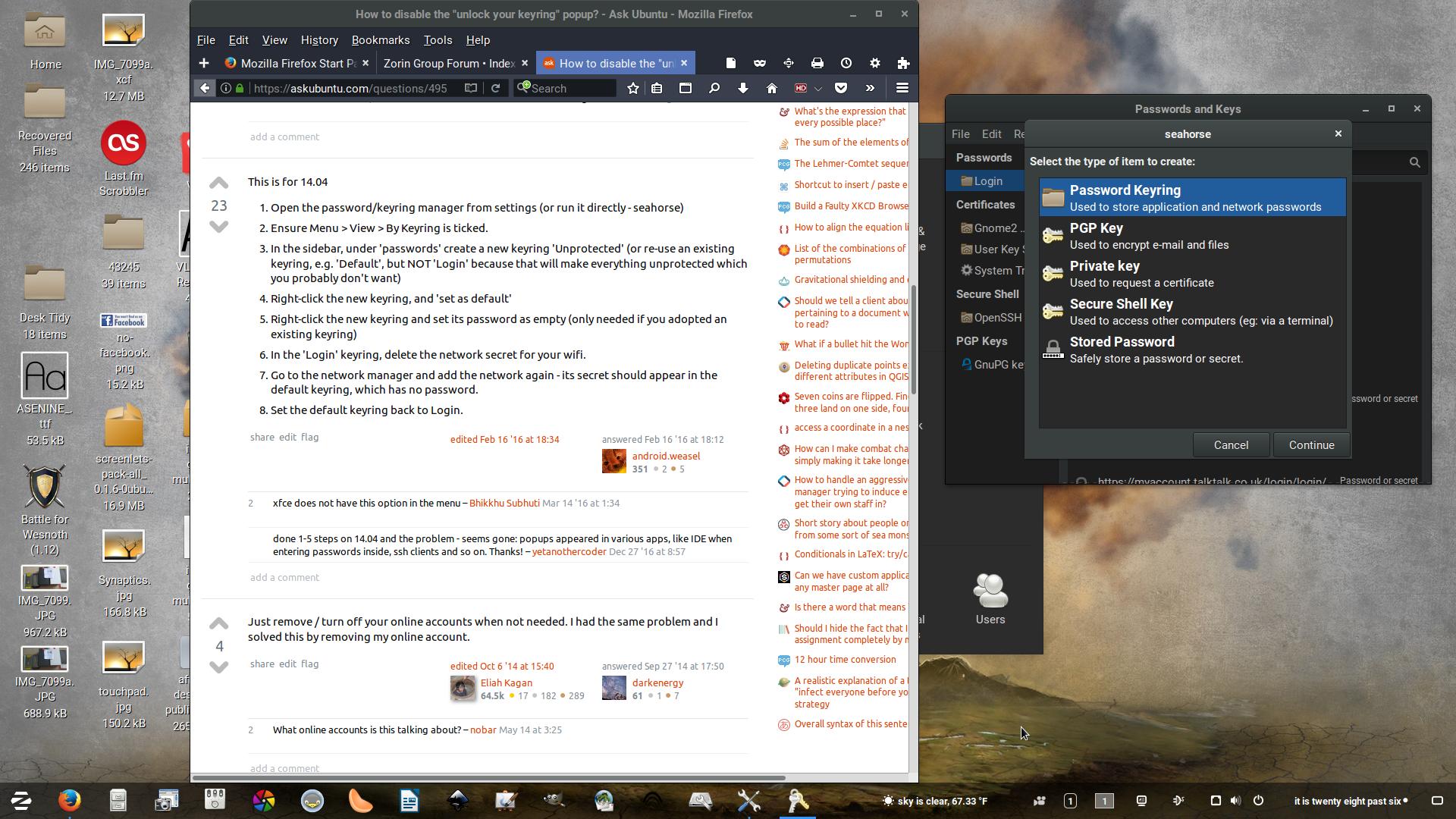Viewport: 1456px width, 819px height.
Task: Open the Firefox hamburger menu
Action: click(x=902, y=88)
